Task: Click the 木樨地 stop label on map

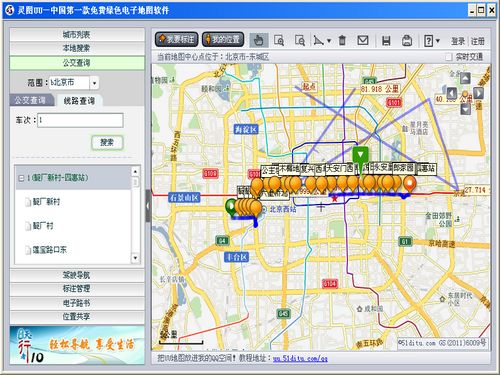Action: 289,169
